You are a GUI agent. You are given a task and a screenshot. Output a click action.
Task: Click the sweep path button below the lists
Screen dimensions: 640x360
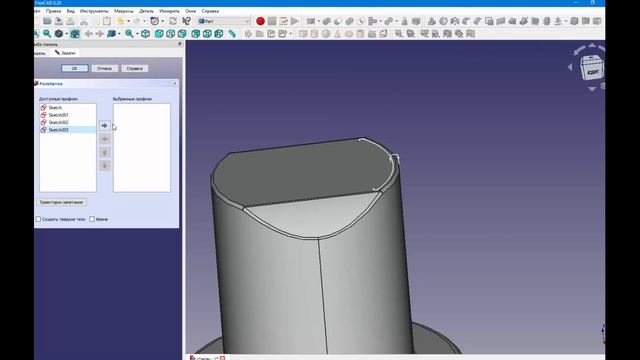61,202
